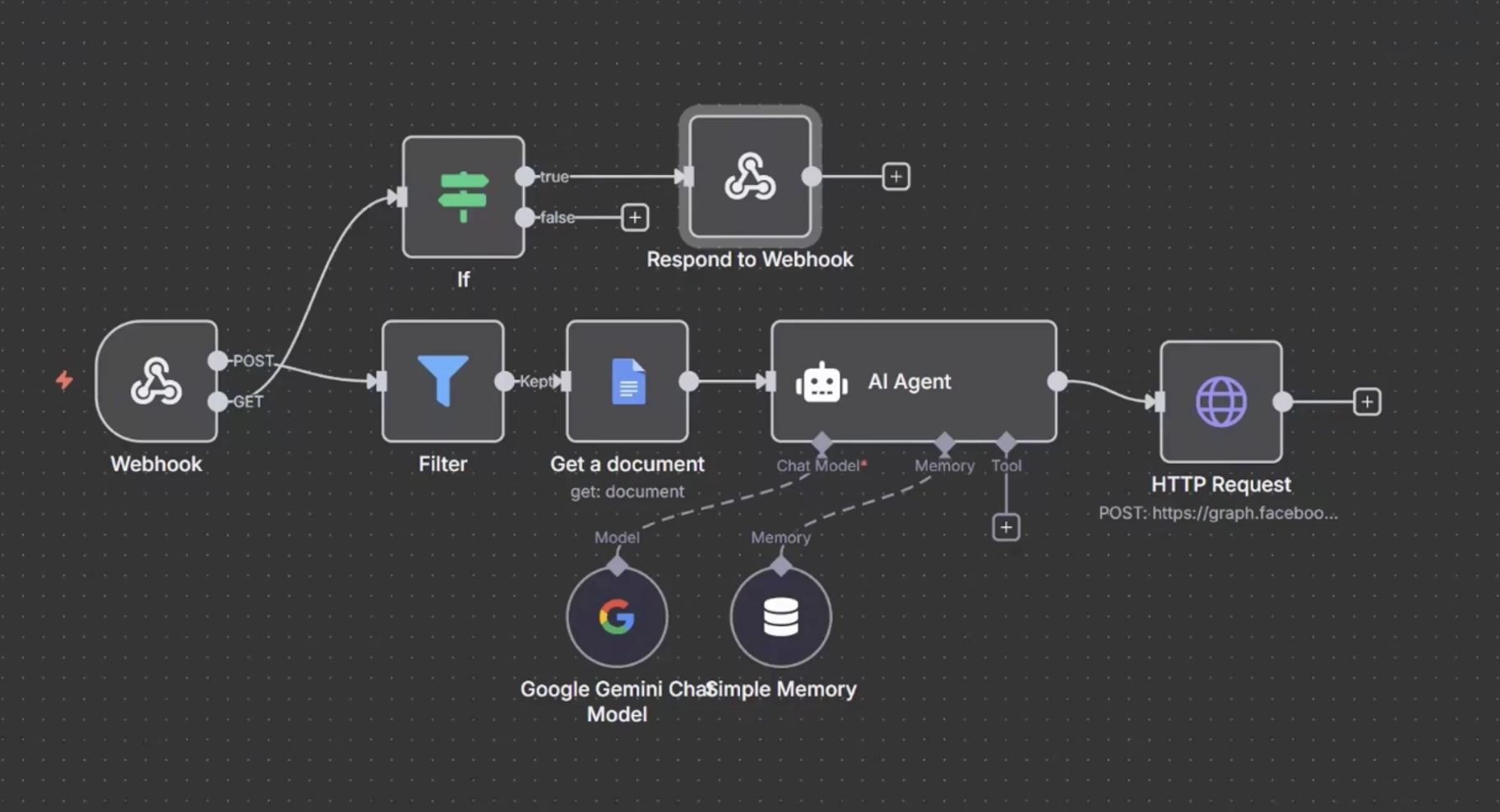The height and width of the screenshot is (812, 1500).
Task: Open the Simple Memory node
Action: (780, 617)
